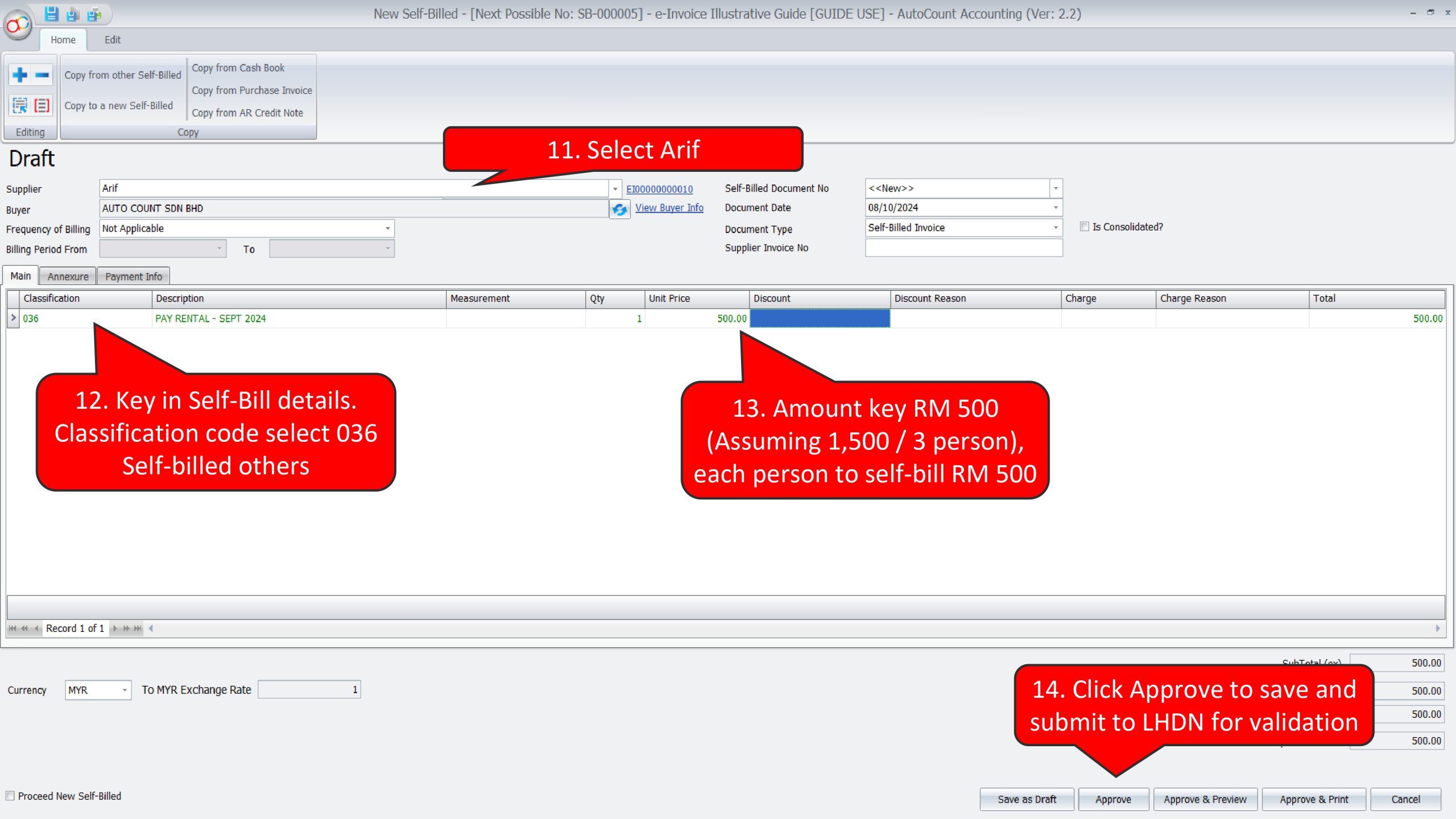Add a new detail row with plus icon
This screenshot has height=819, width=1456.
20,75
